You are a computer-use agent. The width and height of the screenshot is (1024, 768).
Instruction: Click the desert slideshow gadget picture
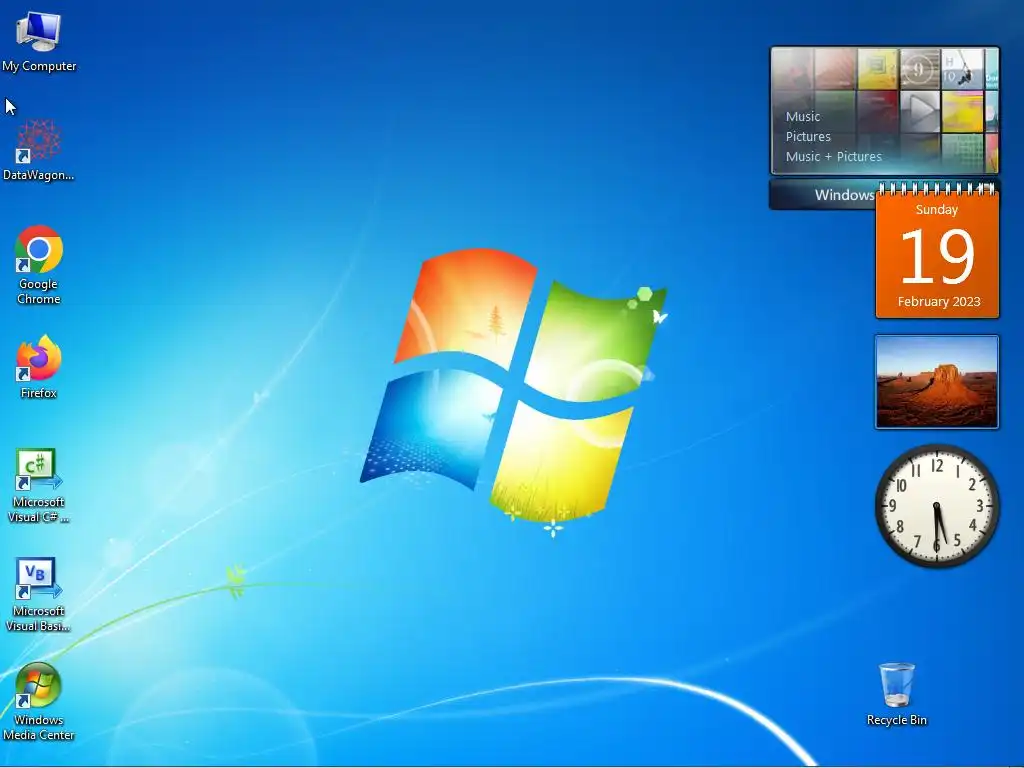coord(936,382)
